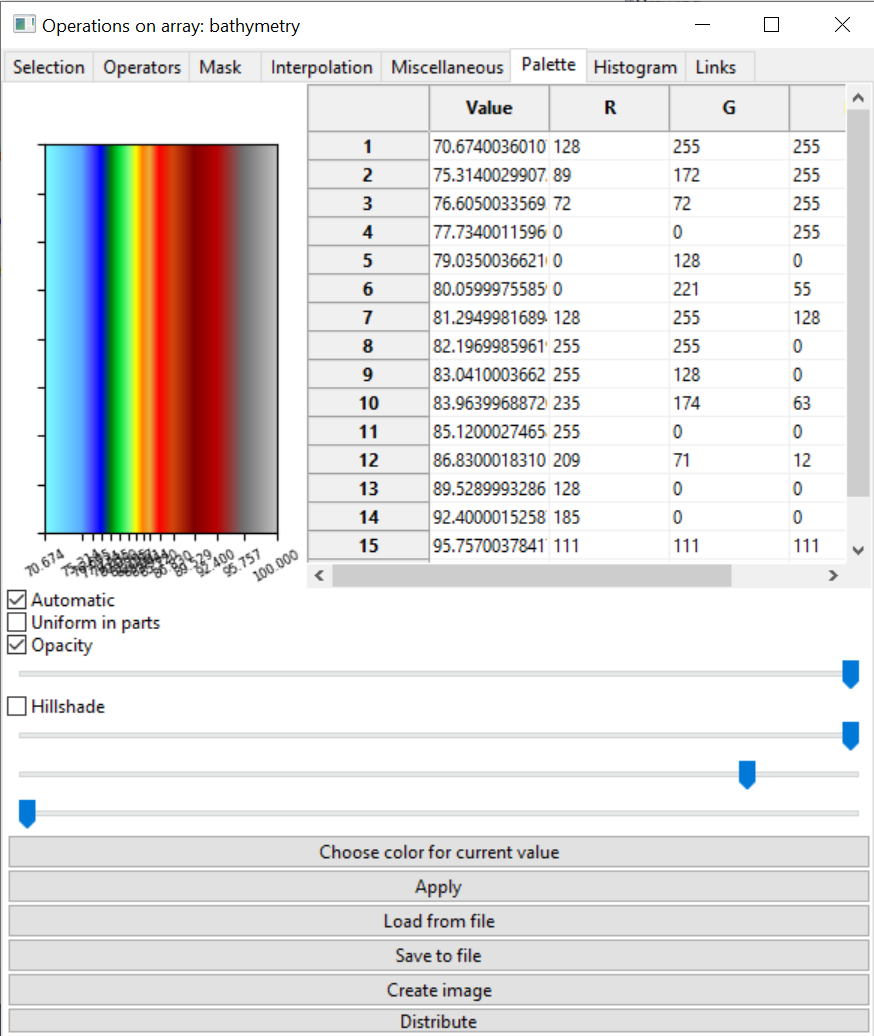Click Load from file button
Viewport: 874px width, 1036px height.
tap(439, 921)
